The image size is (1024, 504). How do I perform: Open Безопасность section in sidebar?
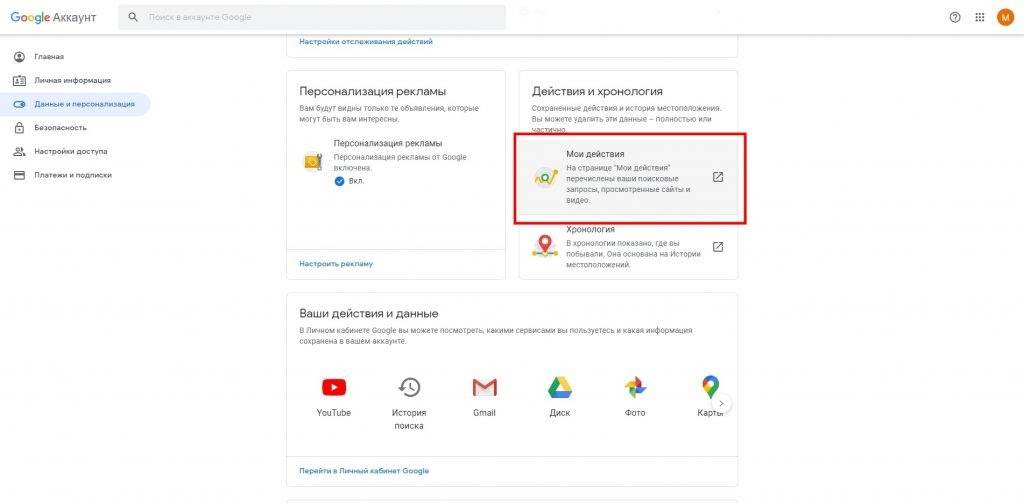60,128
